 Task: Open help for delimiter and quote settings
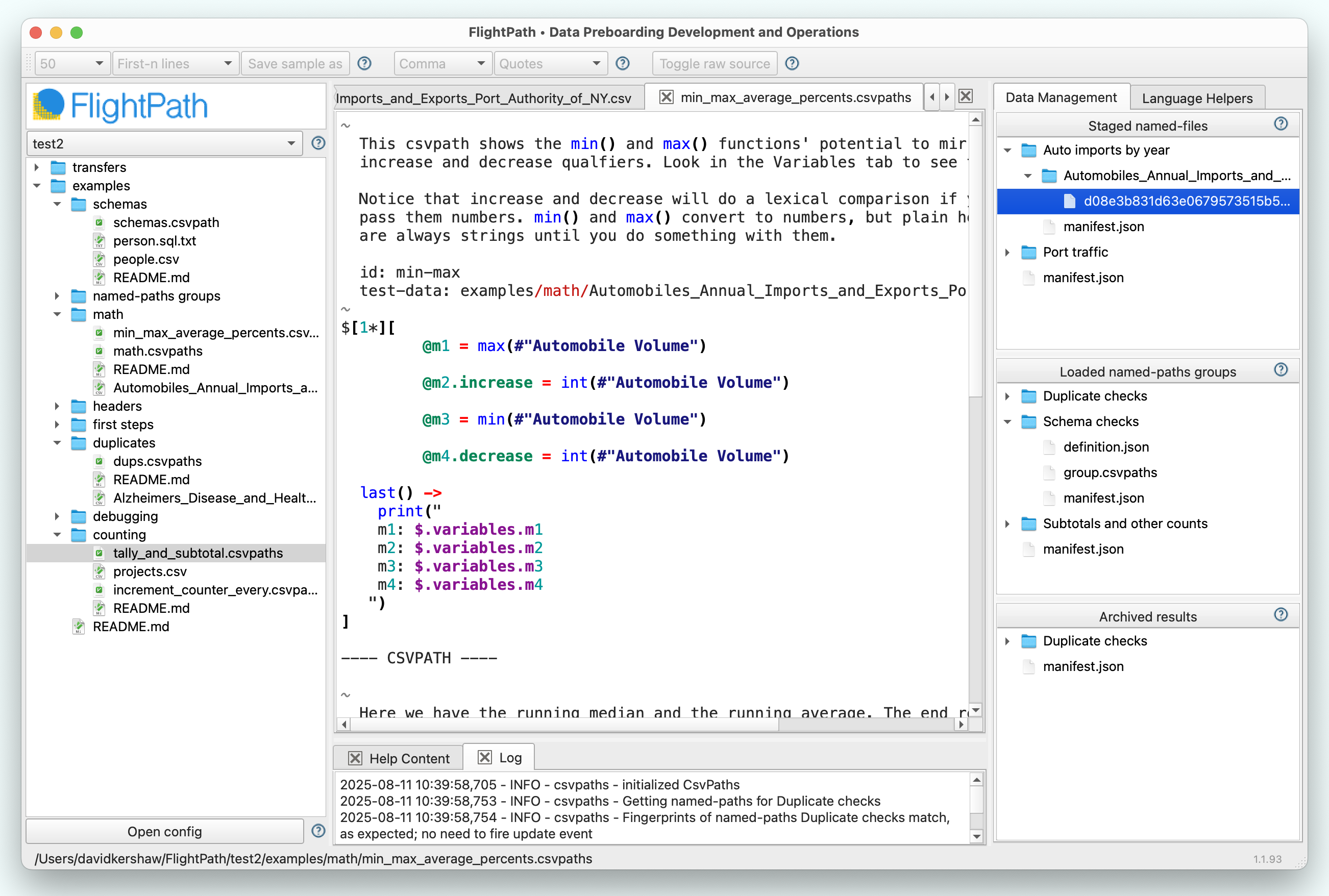pos(623,63)
